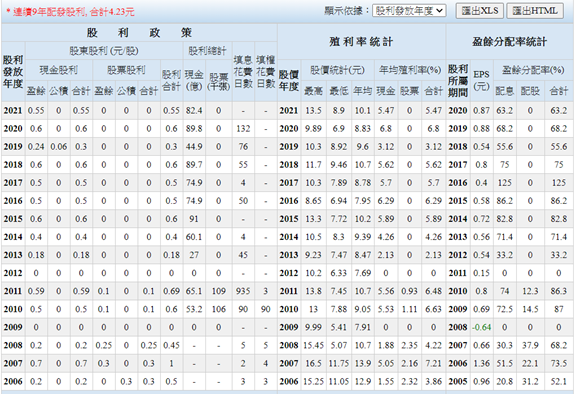The width and height of the screenshot is (576, 394).
Task: Click the 股利所屬期間 column header
Action: point(458,81)
